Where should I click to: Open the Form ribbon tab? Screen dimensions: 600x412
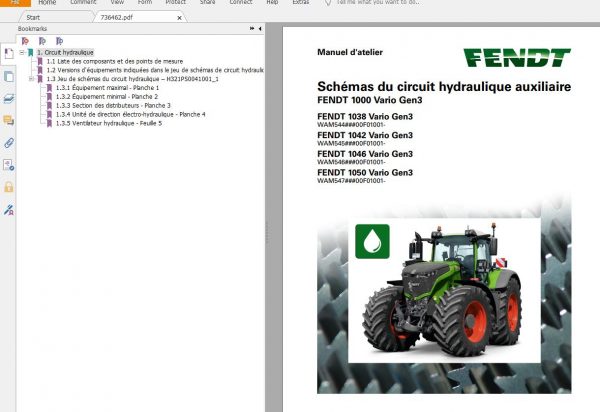point(145,2)
